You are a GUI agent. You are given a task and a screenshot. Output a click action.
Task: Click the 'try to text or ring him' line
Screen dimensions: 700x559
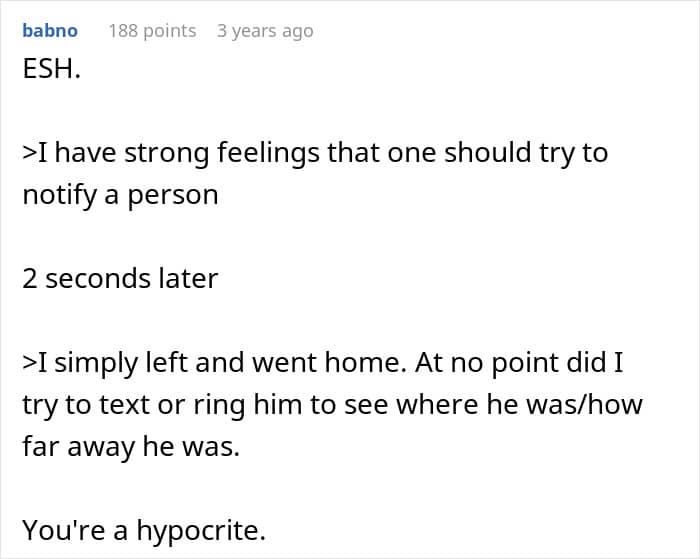pos(333,405)
